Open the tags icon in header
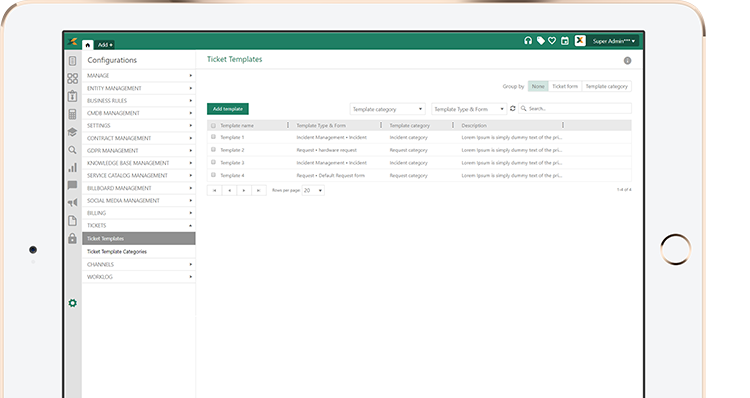 point(540,41)
